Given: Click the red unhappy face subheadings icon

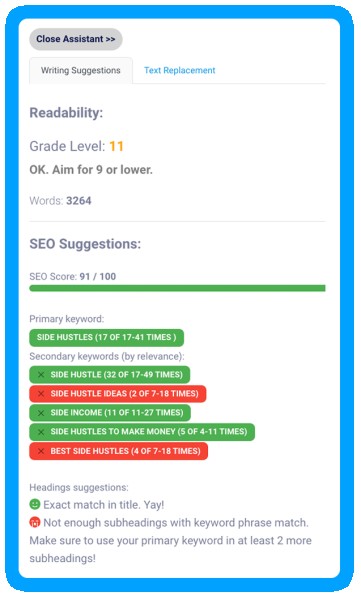Looking at the screenshot, I should tap(35, 522).
